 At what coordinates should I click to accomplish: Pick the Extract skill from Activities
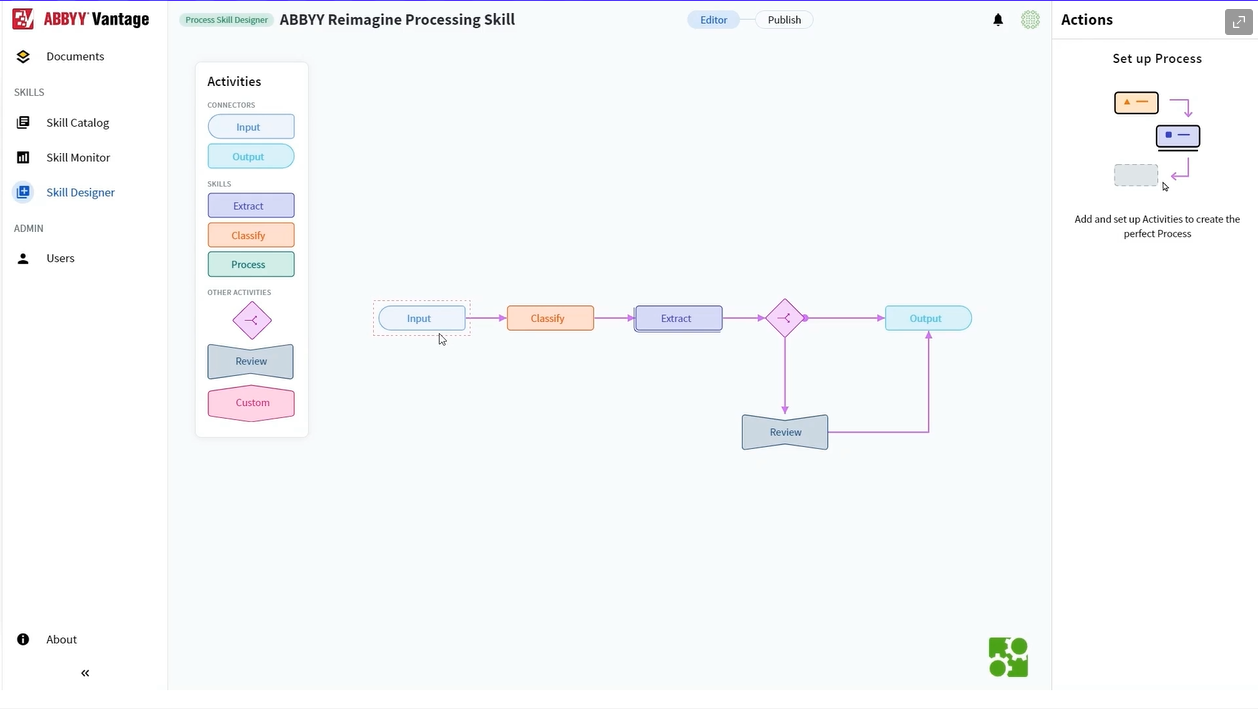tap(251, 206)
